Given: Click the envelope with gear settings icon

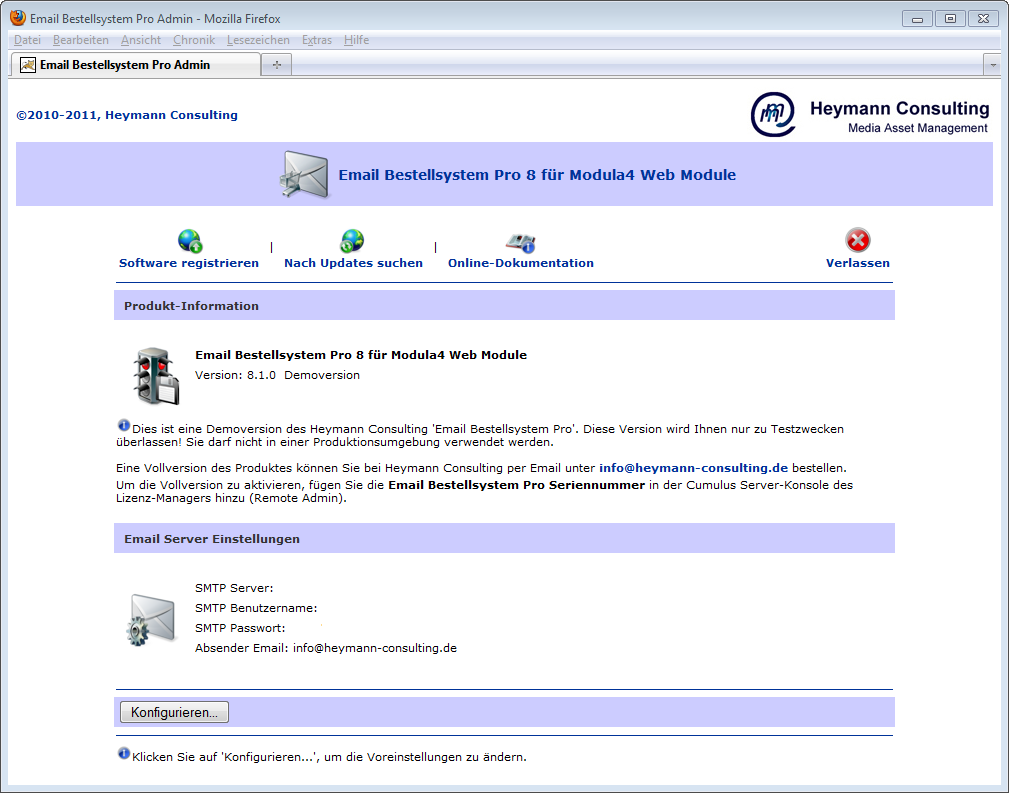Looking at the screenshot, I should pyautogui.click(x=152, y=620).
